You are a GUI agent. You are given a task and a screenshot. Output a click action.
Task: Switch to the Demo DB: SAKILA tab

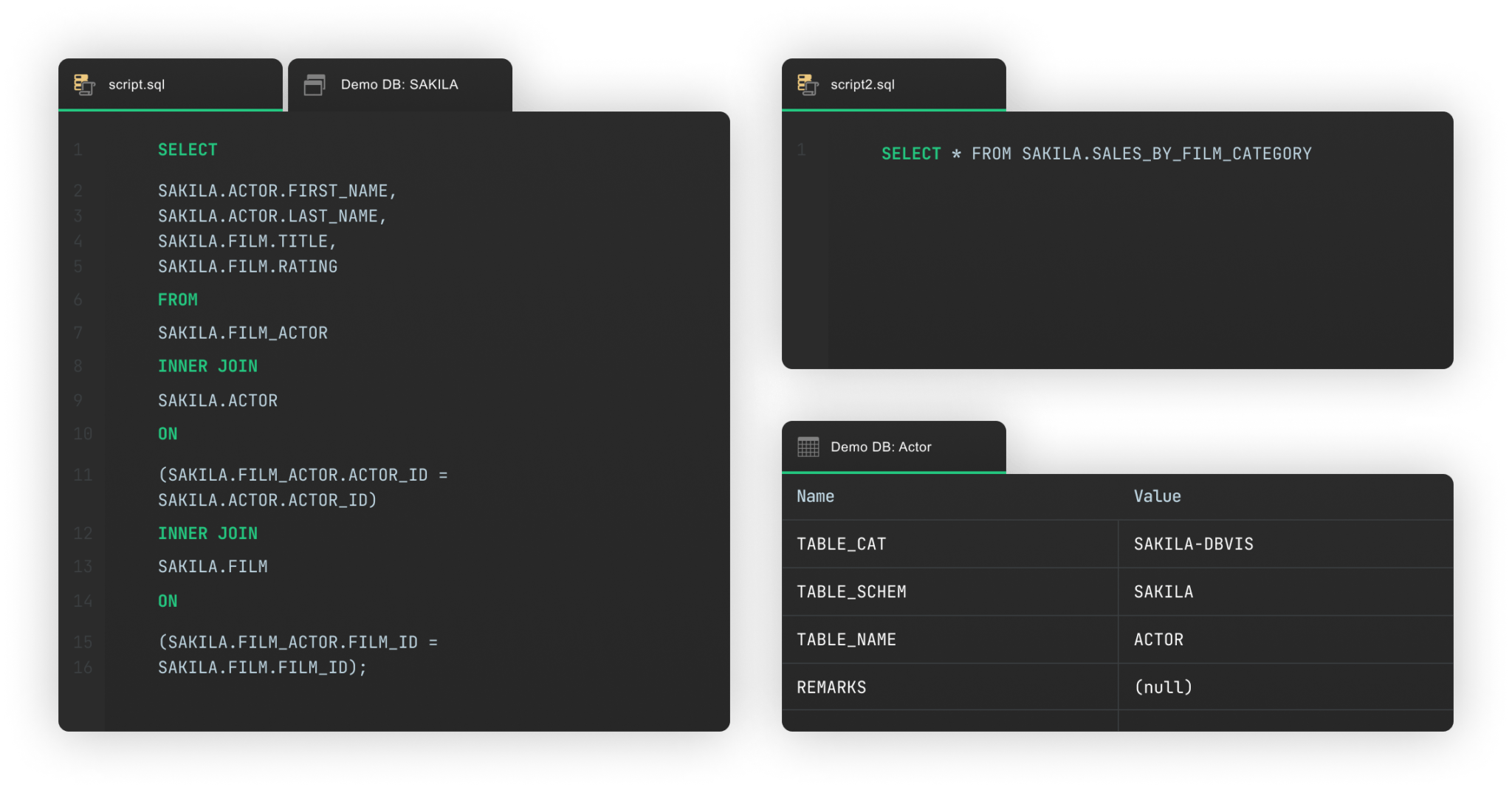(399, 84)
